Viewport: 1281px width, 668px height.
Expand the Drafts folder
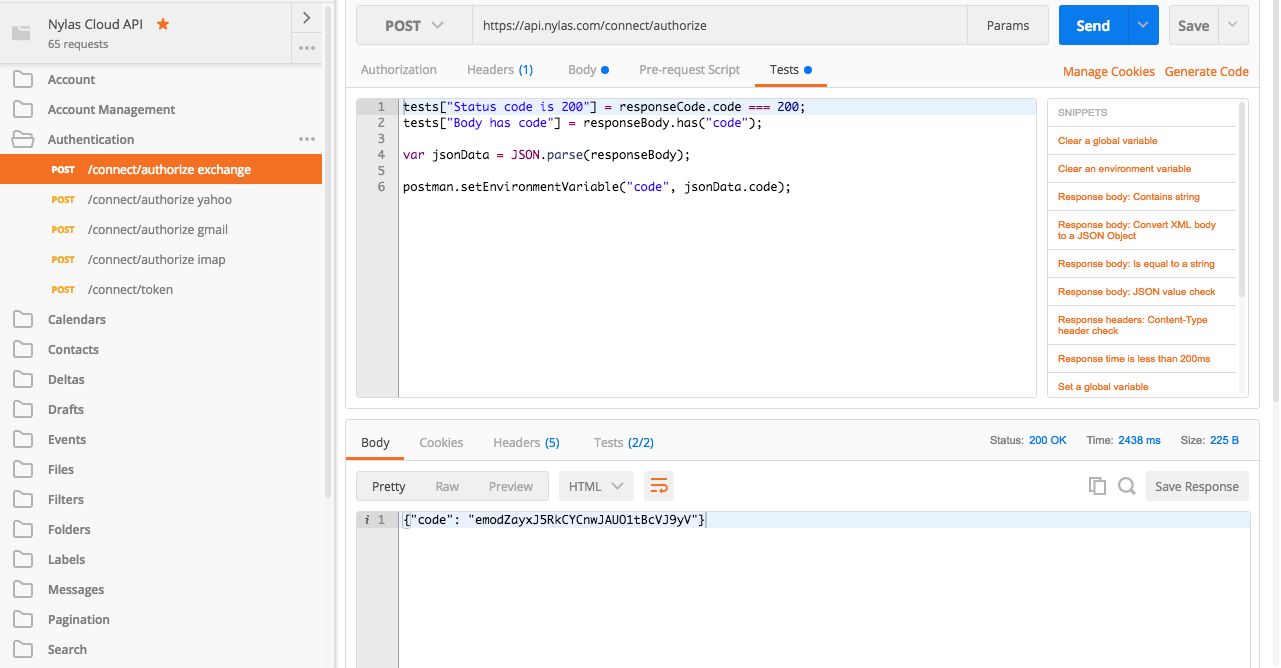(x=161, y=409)
